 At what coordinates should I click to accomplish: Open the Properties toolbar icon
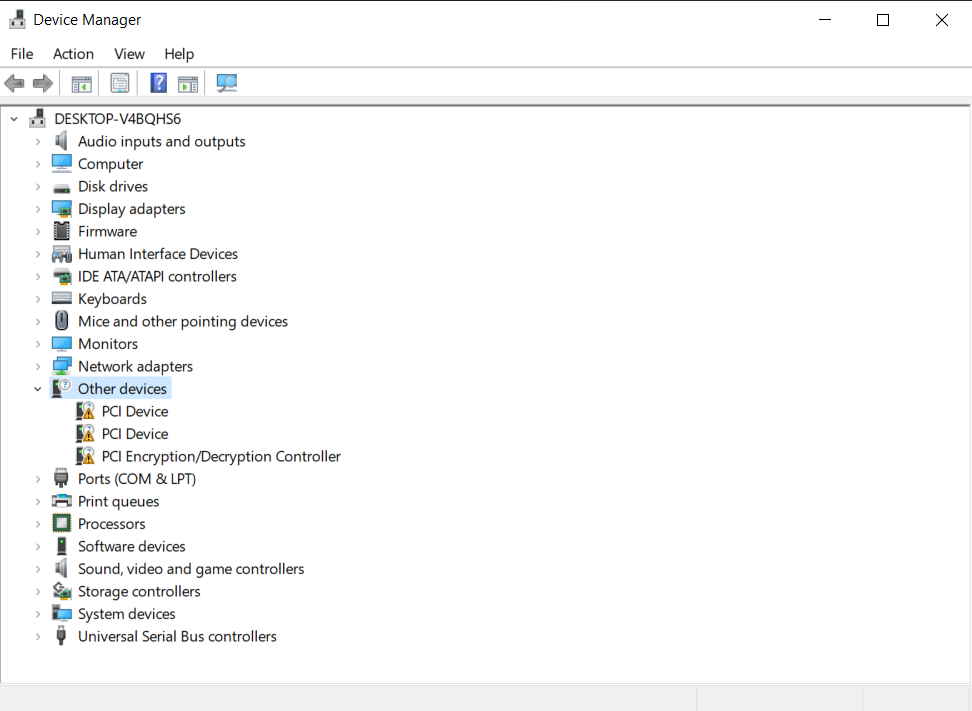tap(120, 83)
